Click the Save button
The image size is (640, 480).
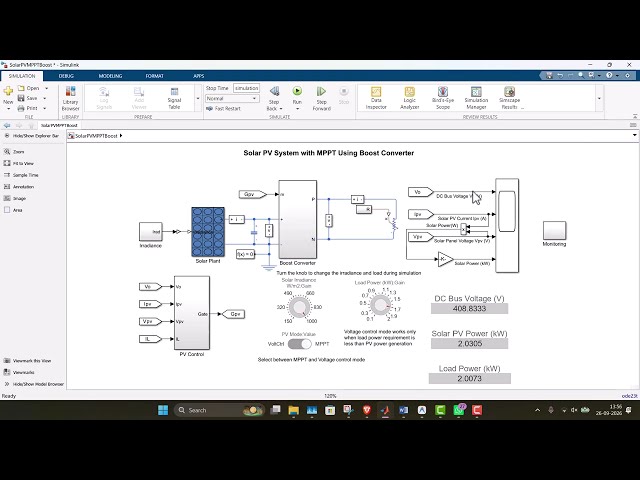pyautogui.click(x=28, y=98)
